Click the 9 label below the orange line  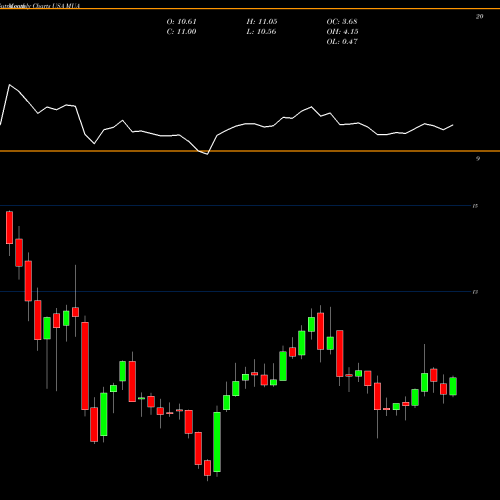478,159
